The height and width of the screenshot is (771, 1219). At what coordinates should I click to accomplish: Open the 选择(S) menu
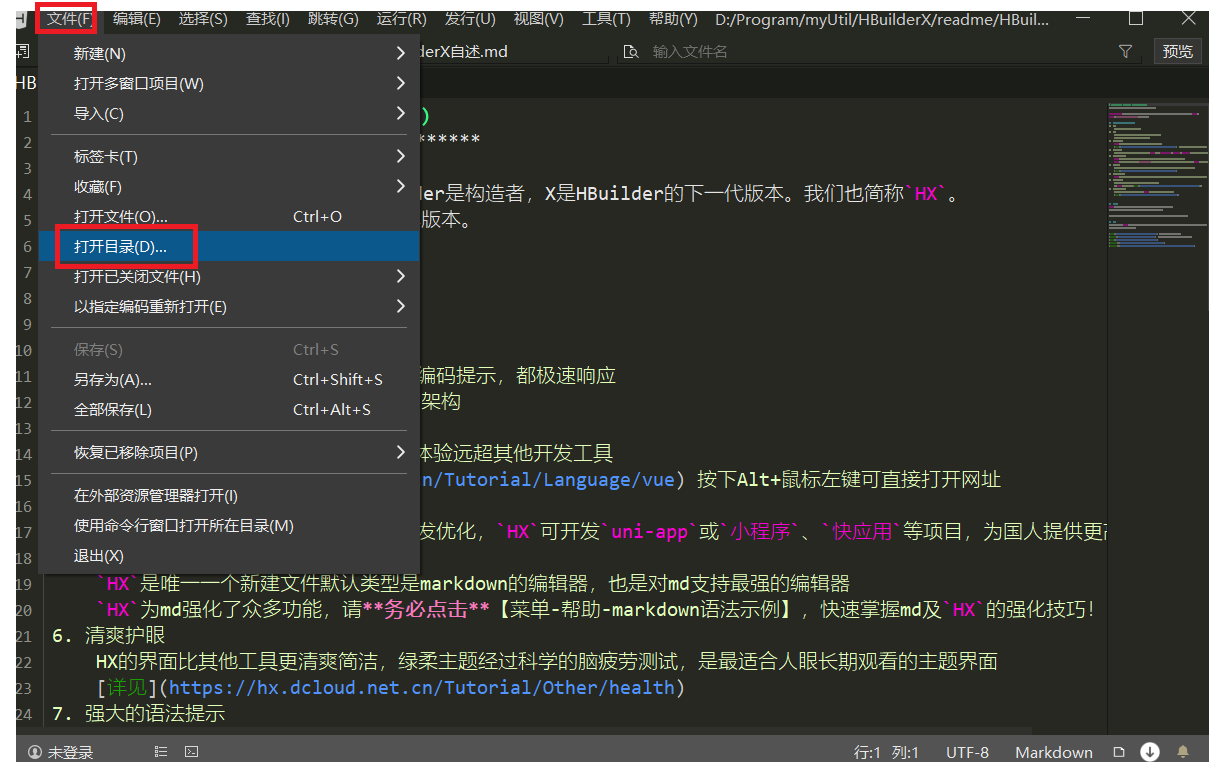(x=203, y=19)
